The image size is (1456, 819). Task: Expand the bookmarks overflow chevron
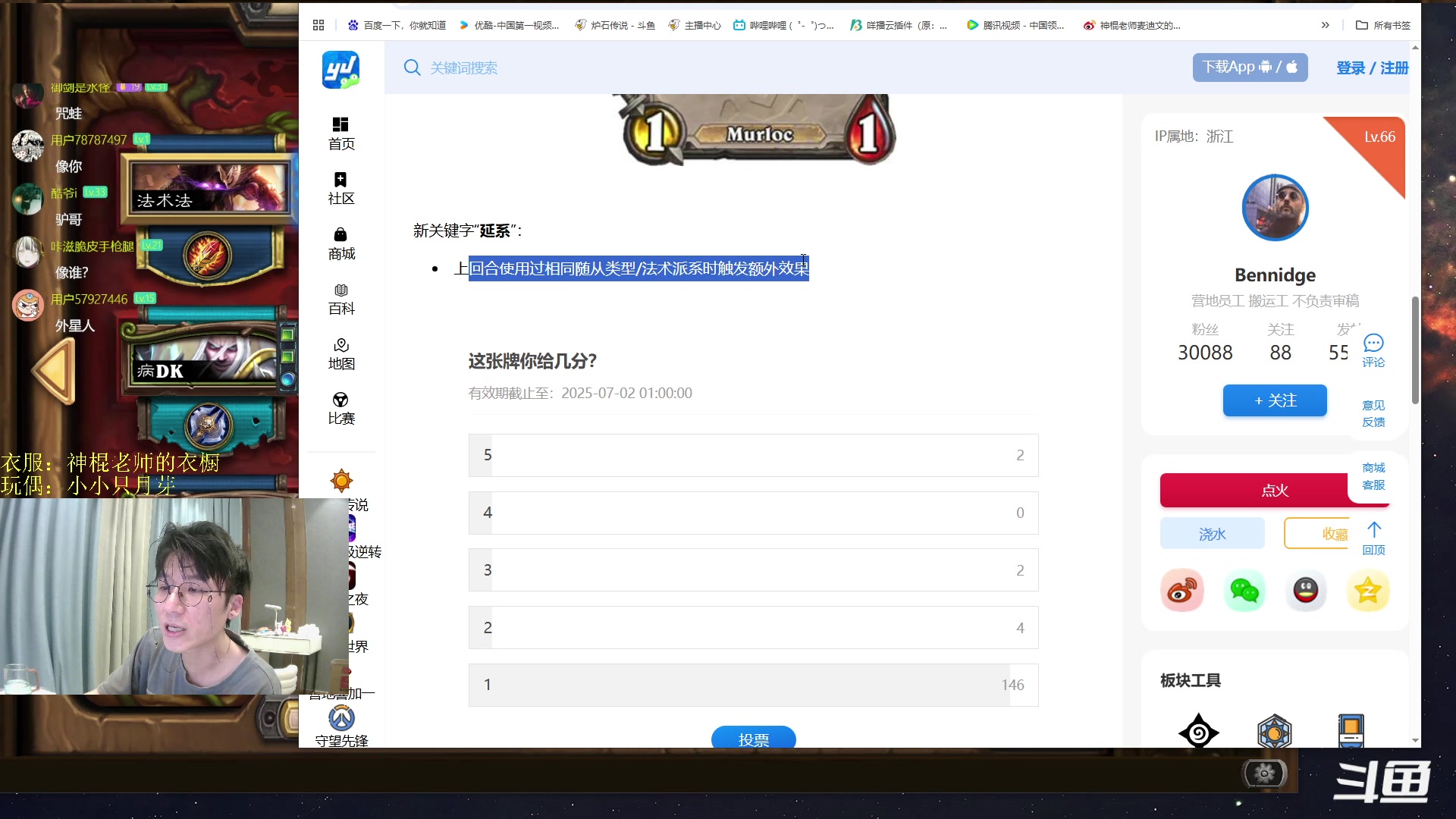pos(1325,25)
